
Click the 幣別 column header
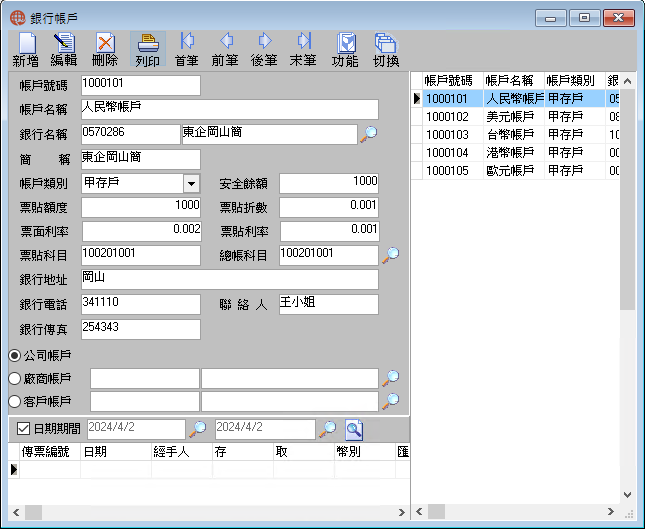click(365, 452)
